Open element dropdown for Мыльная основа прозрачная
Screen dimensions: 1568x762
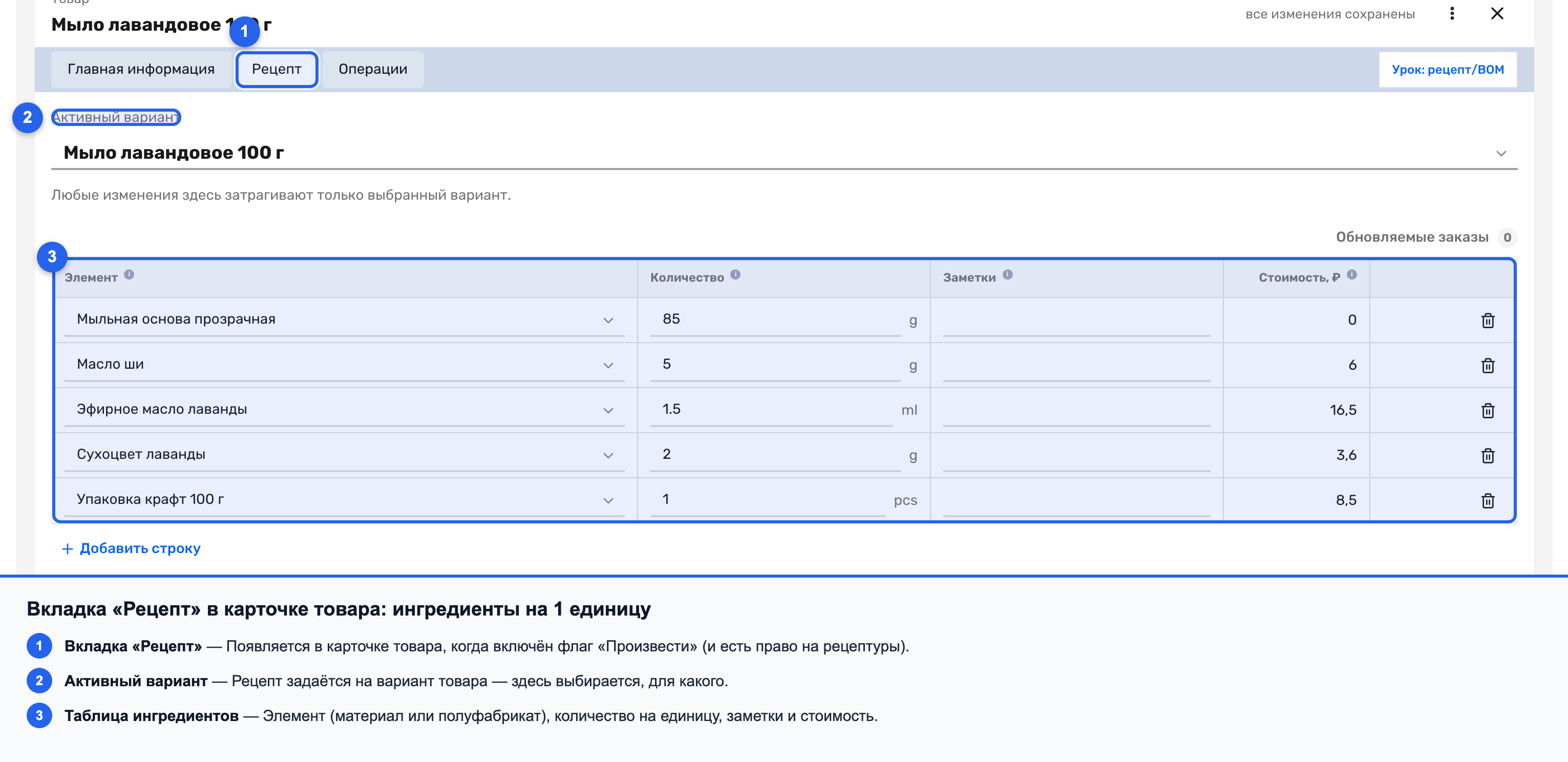[x=607, y=320]
